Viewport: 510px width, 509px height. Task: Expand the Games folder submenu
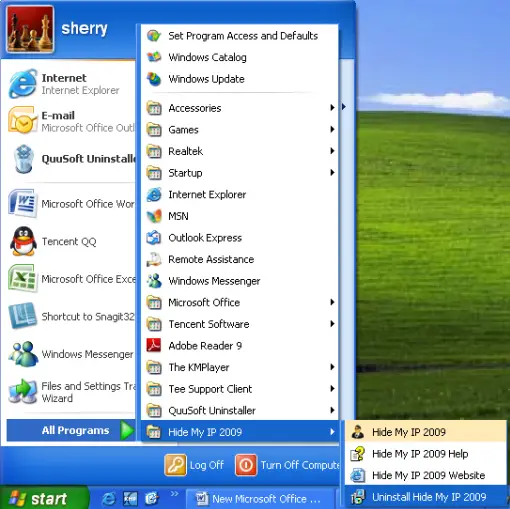click(240, 130)
